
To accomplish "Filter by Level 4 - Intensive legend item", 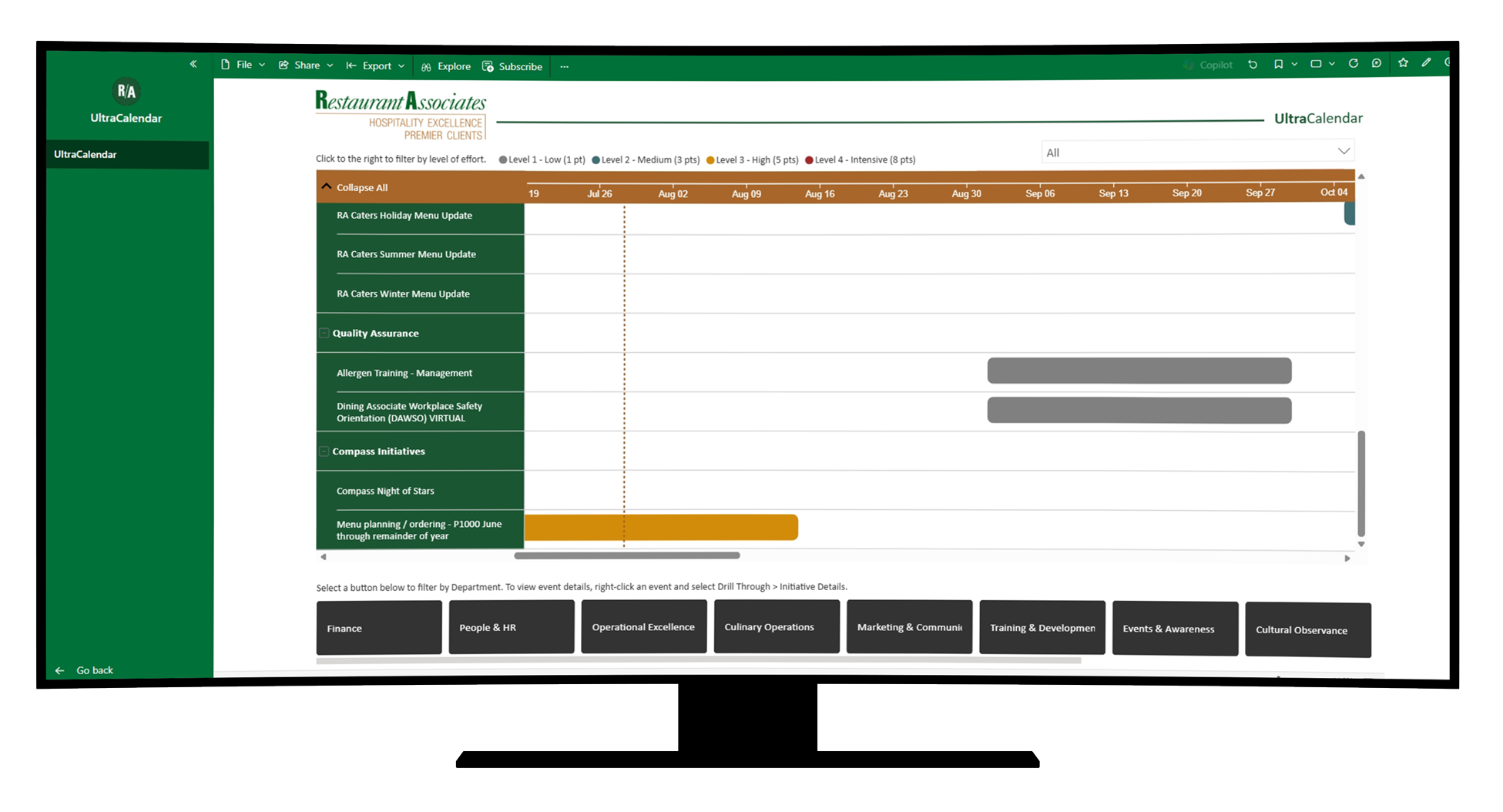I will [861, 160].
